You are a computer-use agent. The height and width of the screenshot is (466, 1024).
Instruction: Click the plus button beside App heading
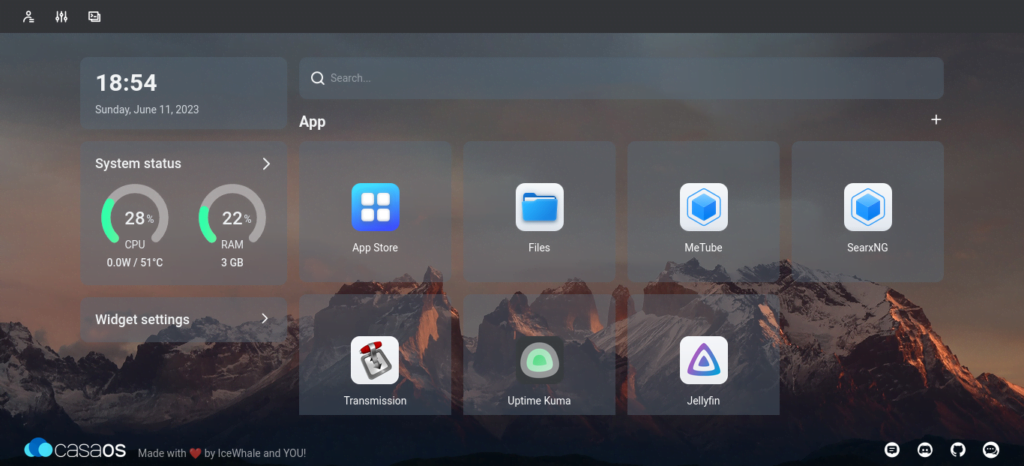(936, 120)
